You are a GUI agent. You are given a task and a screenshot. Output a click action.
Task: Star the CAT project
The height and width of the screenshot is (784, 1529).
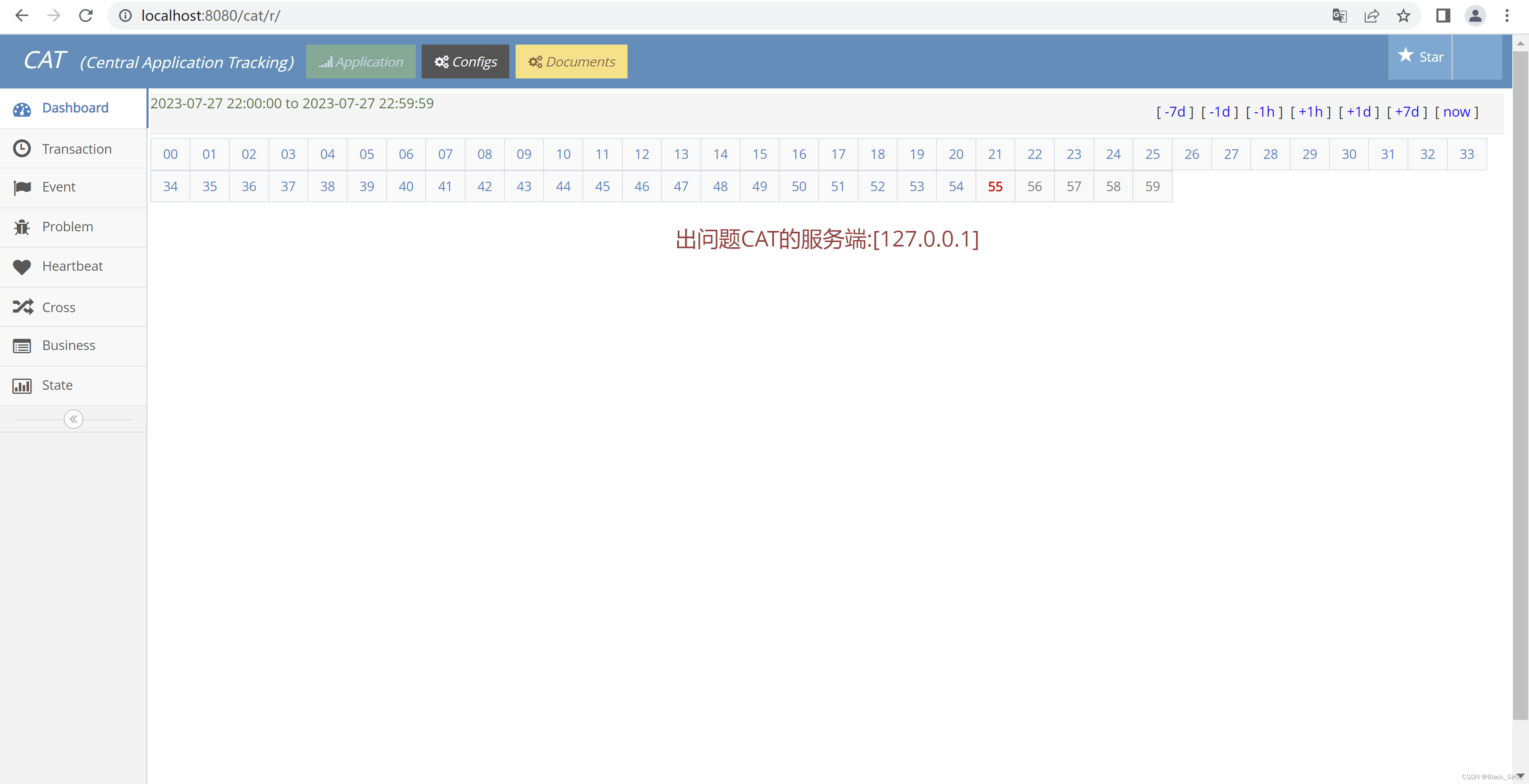coord(1422,57)
